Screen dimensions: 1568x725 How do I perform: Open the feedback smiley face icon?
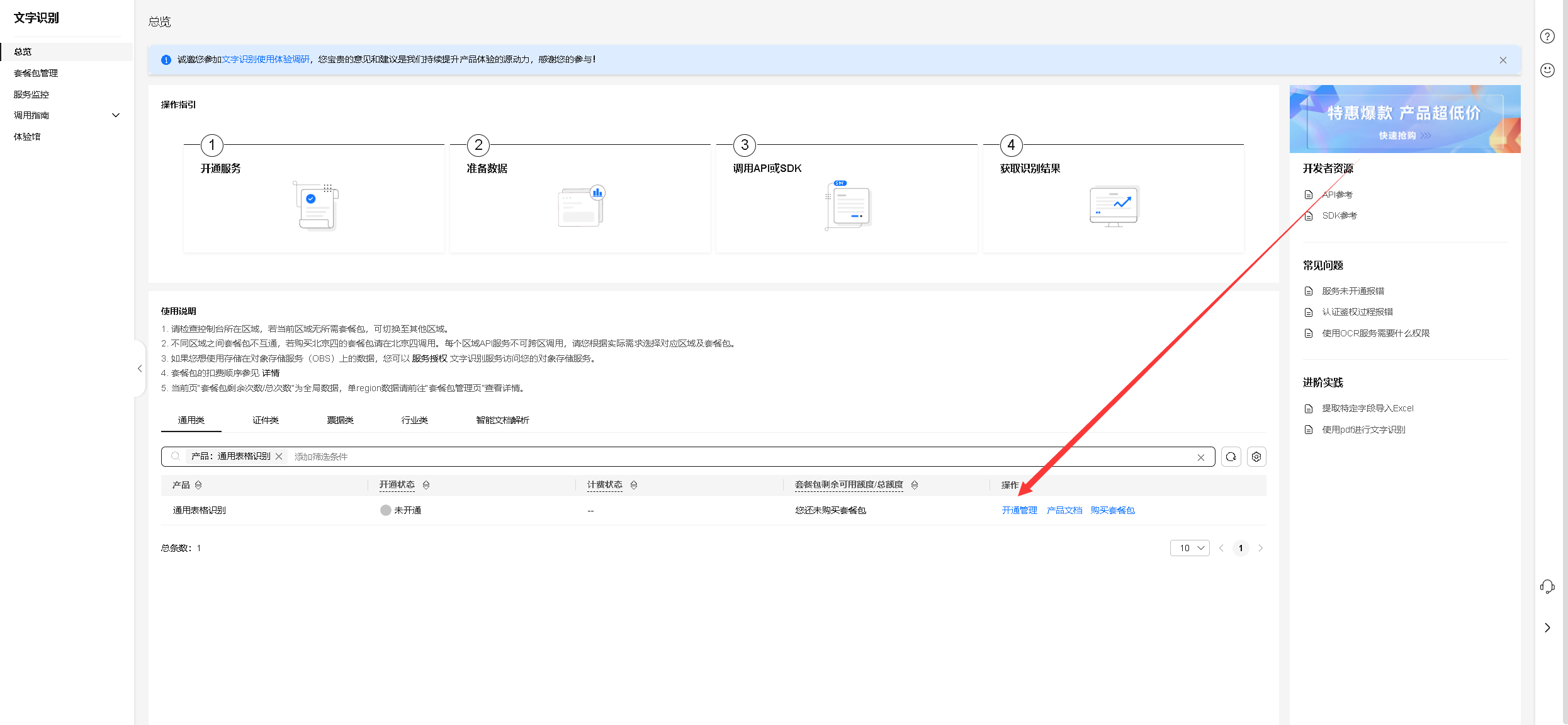1547,70
